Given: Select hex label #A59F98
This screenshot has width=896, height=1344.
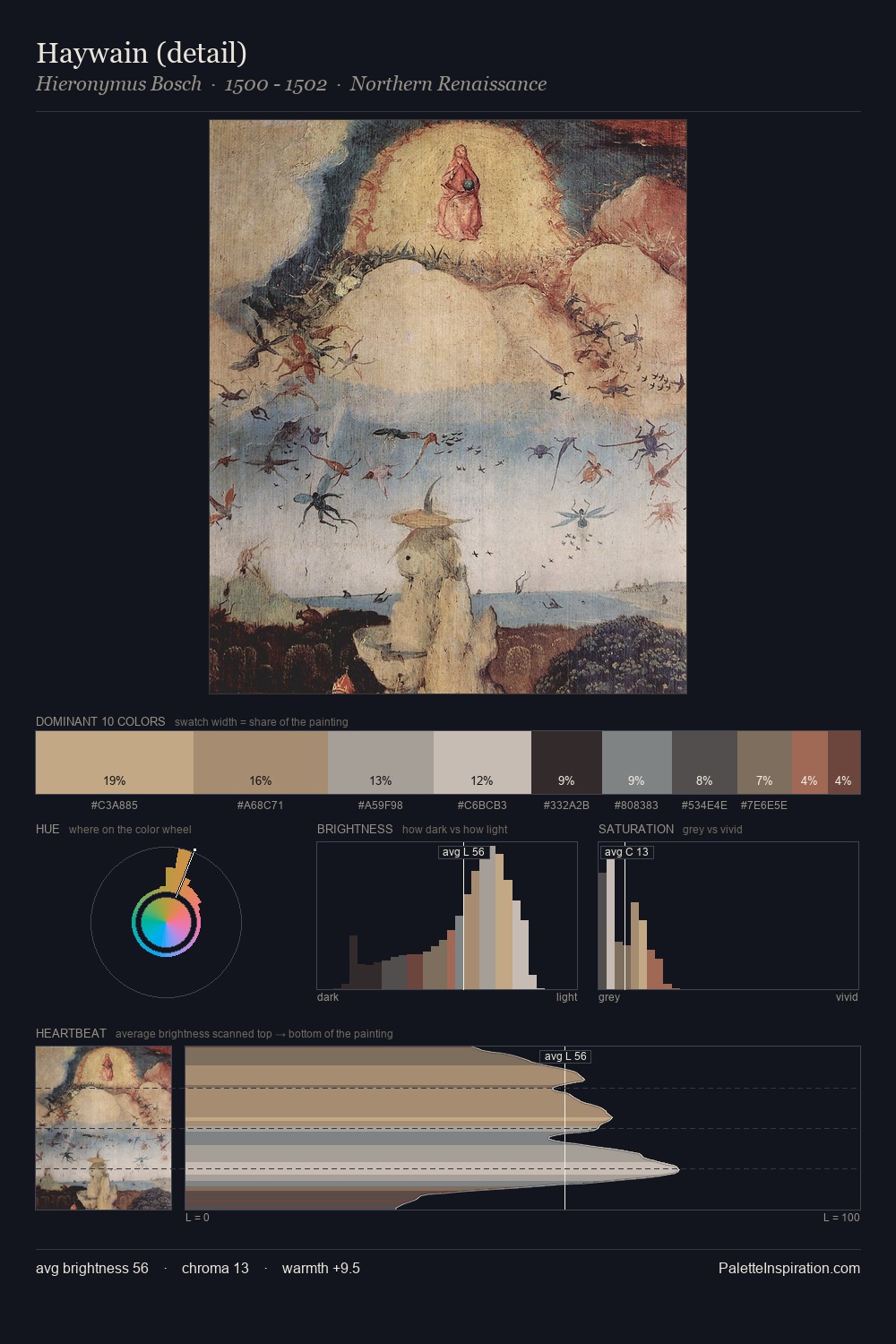Looking at the screenshot, I should point(381,806).
